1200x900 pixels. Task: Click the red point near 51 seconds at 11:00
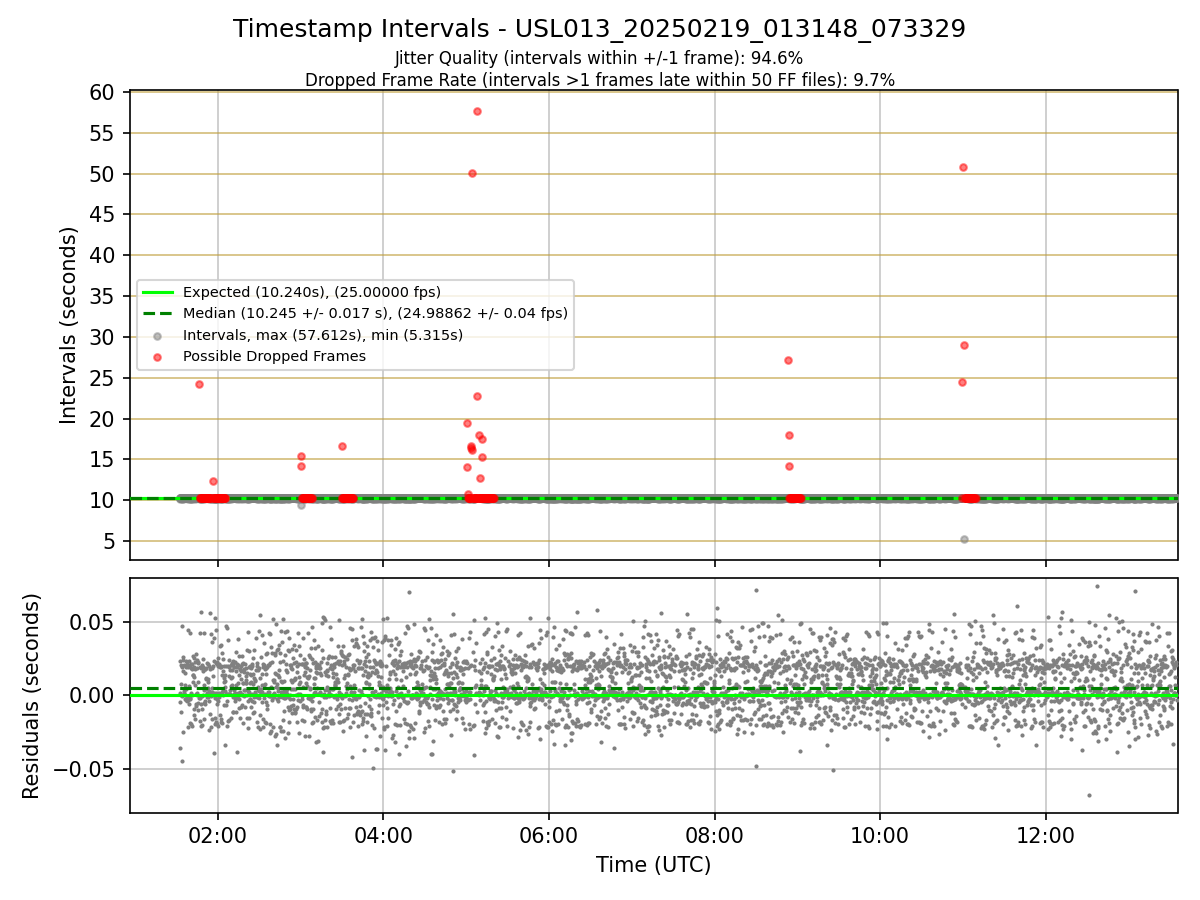tap(963, 167)
